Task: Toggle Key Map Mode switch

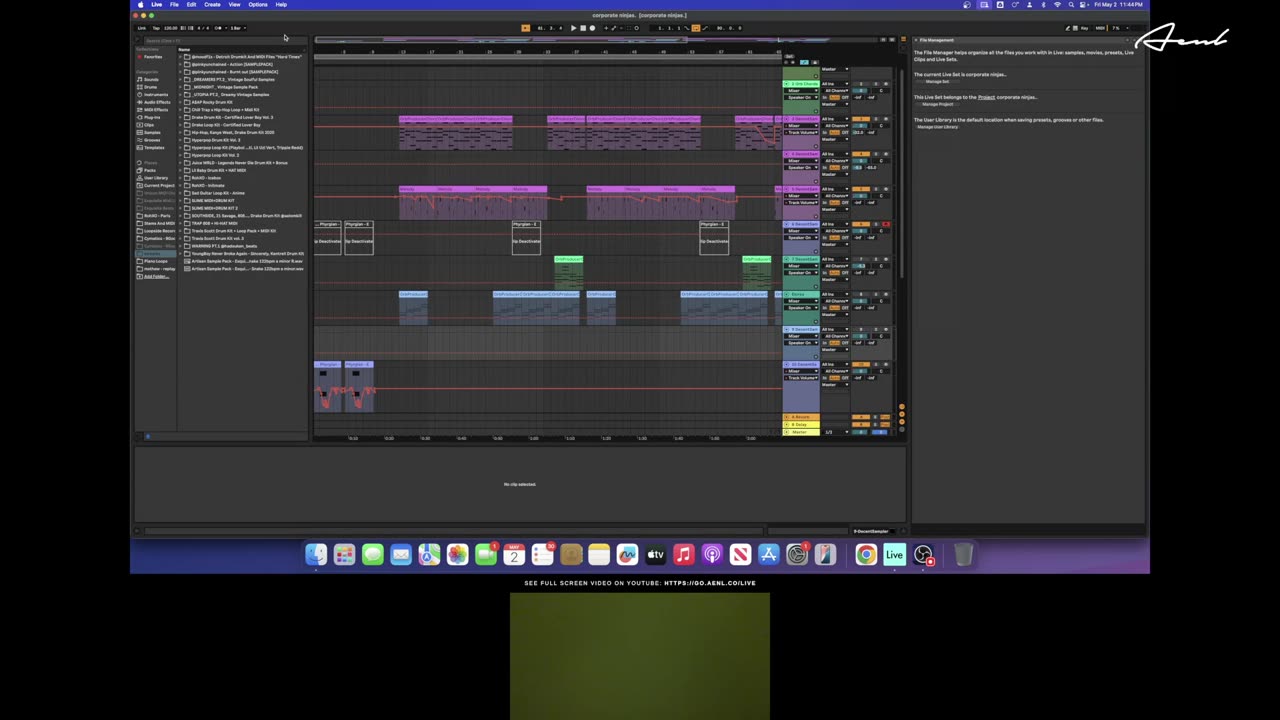Action: pos(1085,28)
